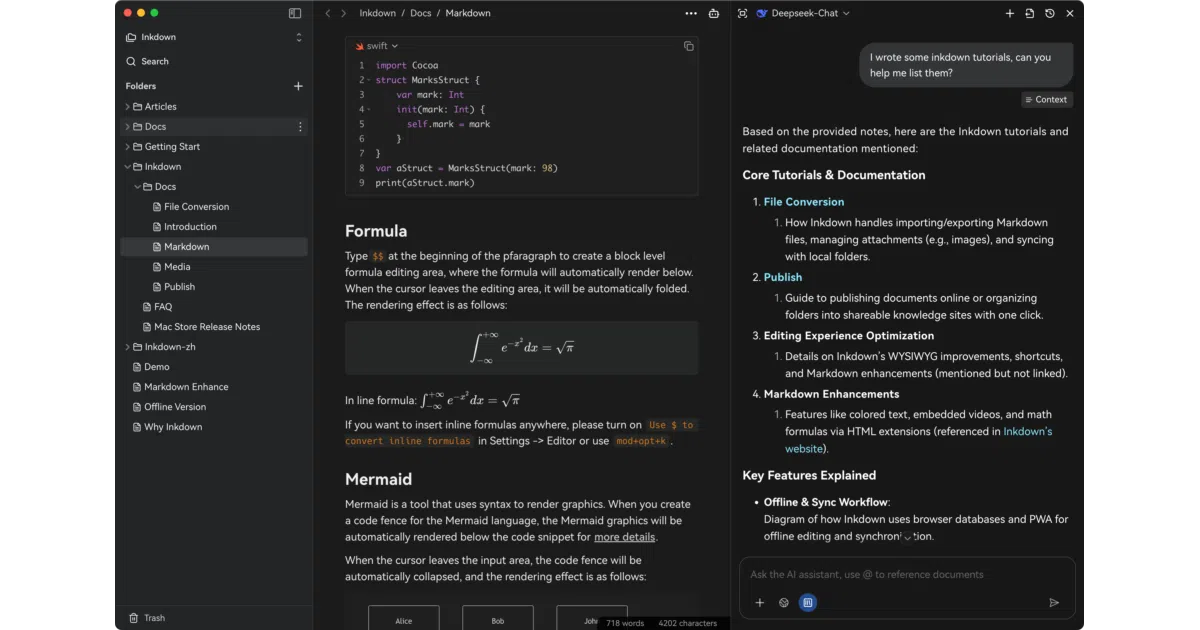This screenshot has width=1200, height=630.
Task: Fold the init code line
Action: tap(369, 110)
